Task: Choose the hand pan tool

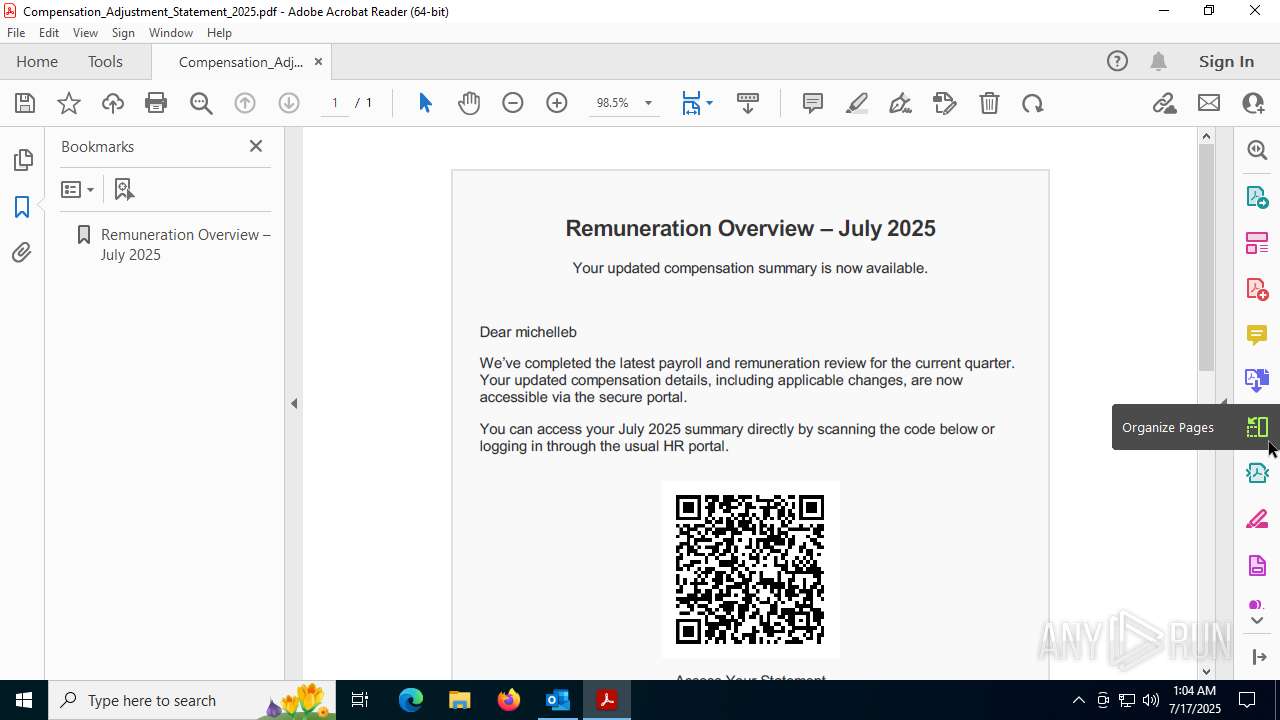Action: click(x=469, y=103)
